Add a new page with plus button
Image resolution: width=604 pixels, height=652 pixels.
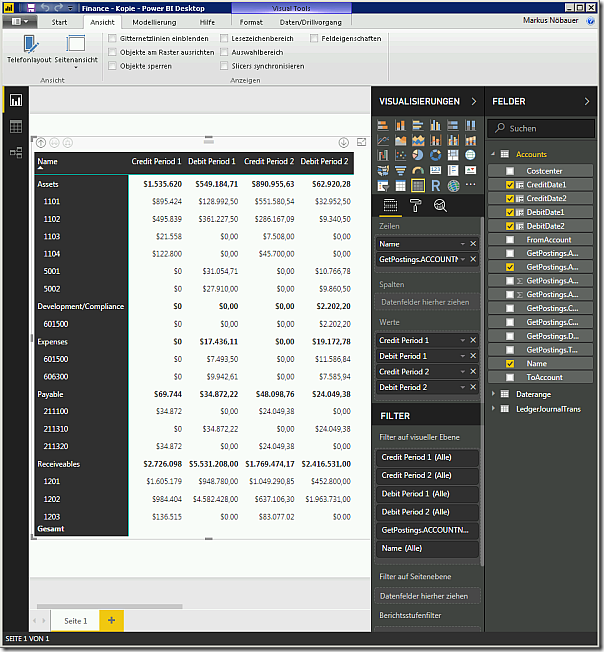point(111,620)
